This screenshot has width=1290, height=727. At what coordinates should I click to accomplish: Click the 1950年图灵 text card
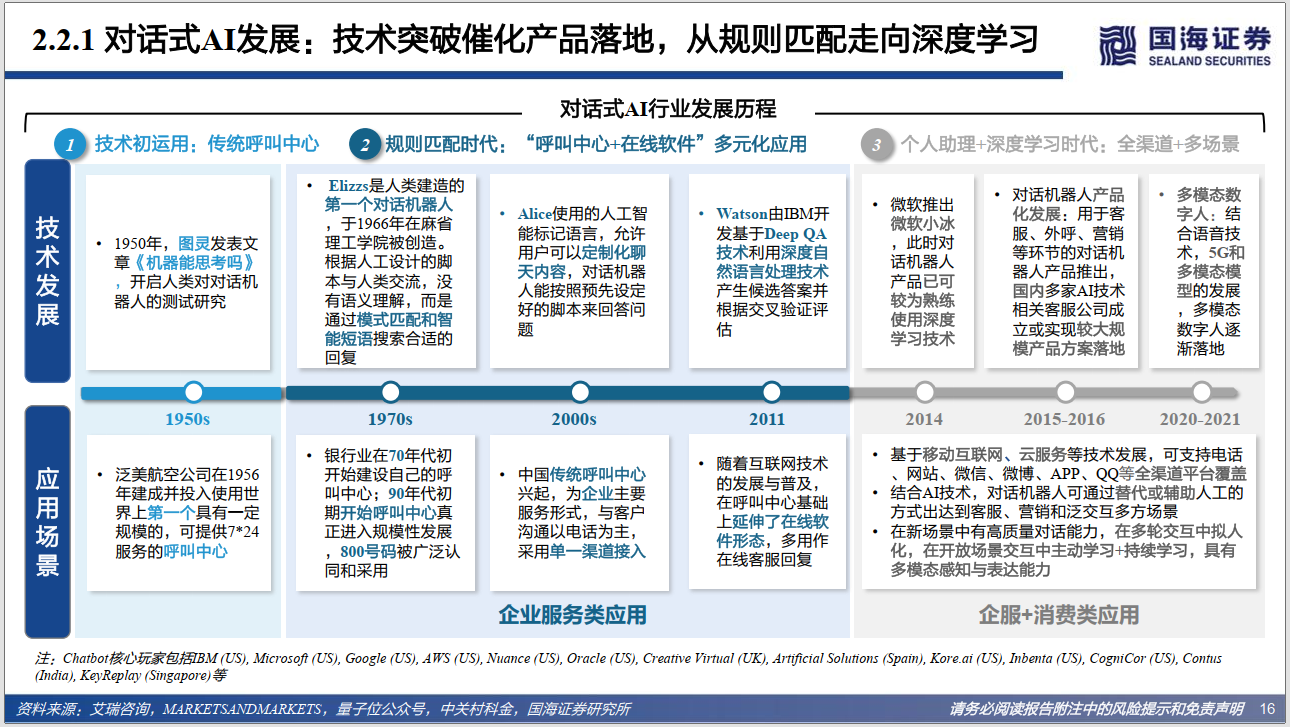pyautogui.click(x=178, y=272)
